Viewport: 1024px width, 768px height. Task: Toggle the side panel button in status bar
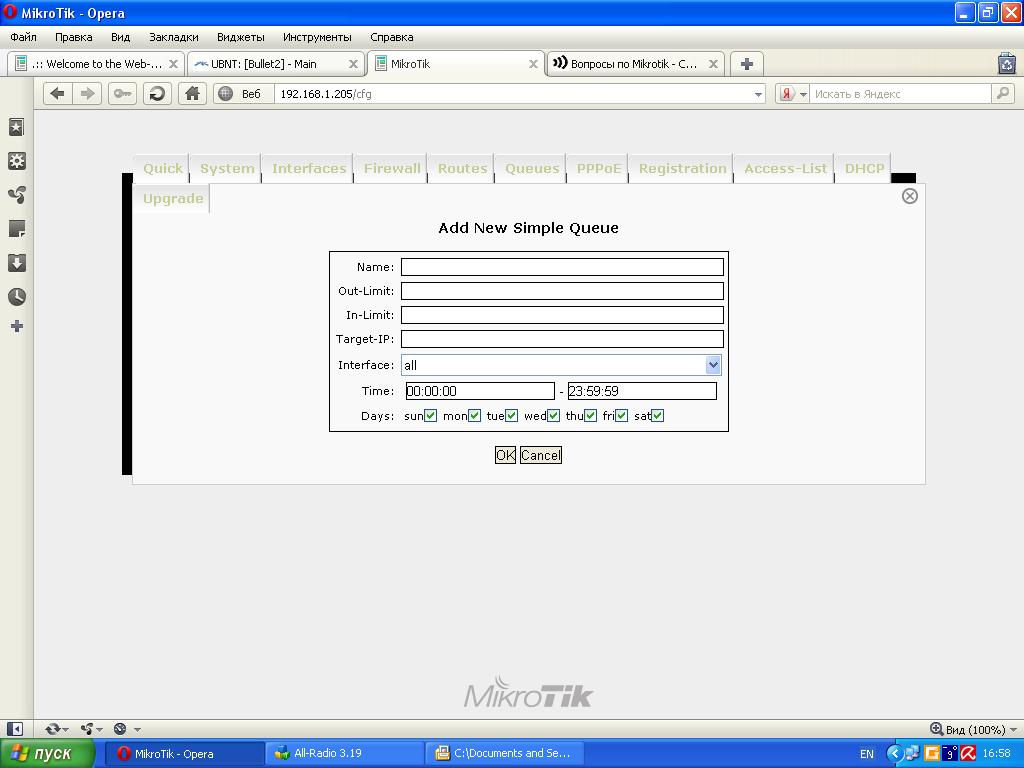pyautogui.click(x=14, y=729)
